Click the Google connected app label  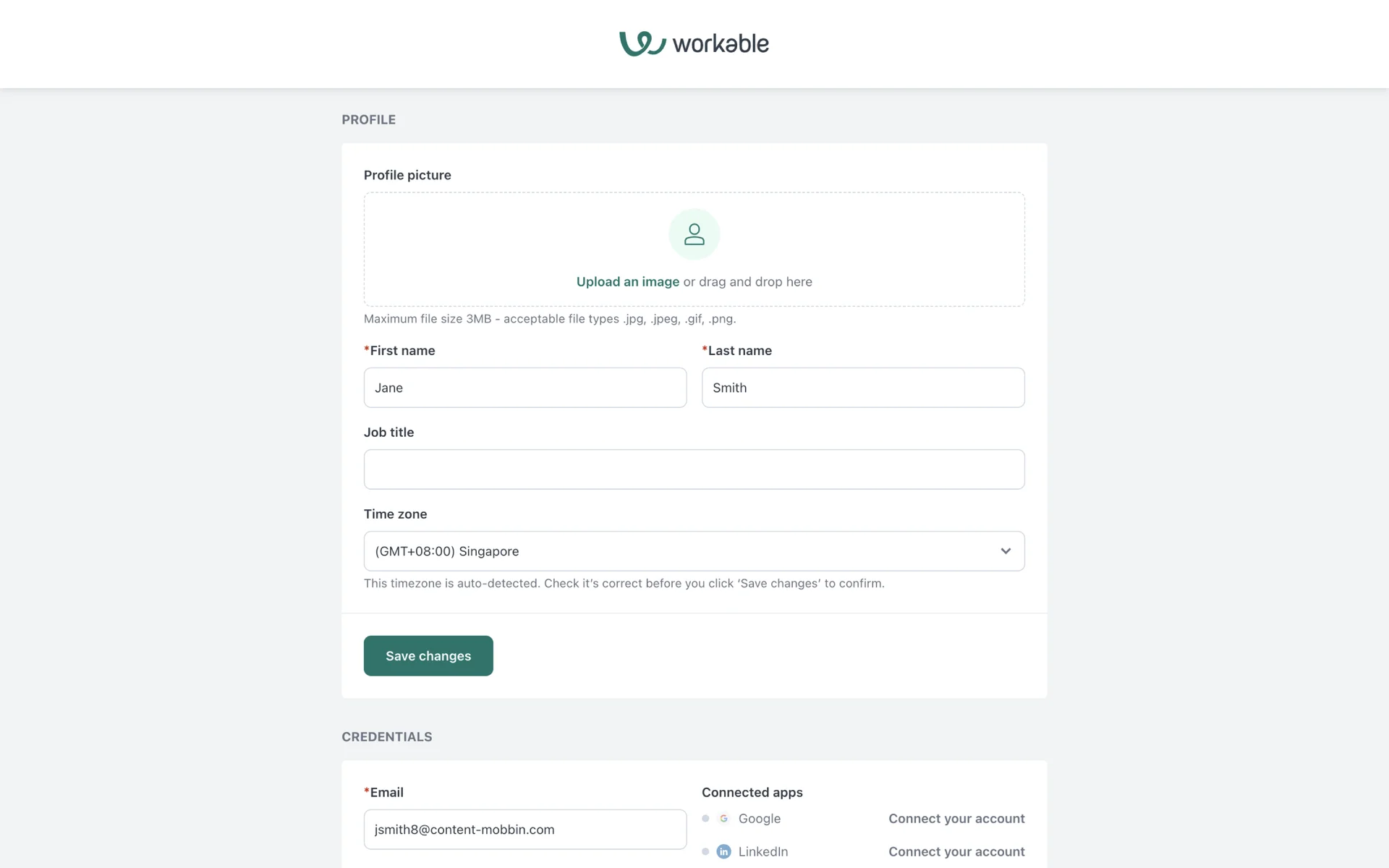coord(760,819)
